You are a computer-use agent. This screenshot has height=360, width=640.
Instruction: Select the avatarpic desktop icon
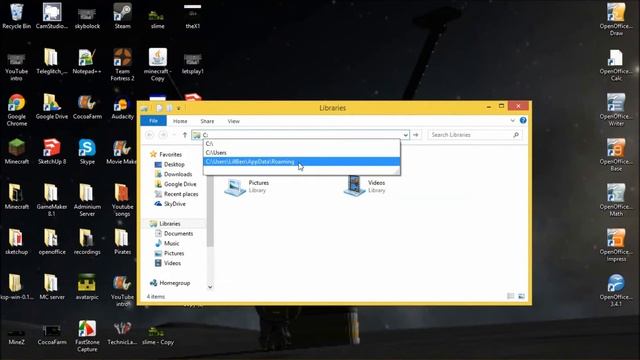pos(87,287)
